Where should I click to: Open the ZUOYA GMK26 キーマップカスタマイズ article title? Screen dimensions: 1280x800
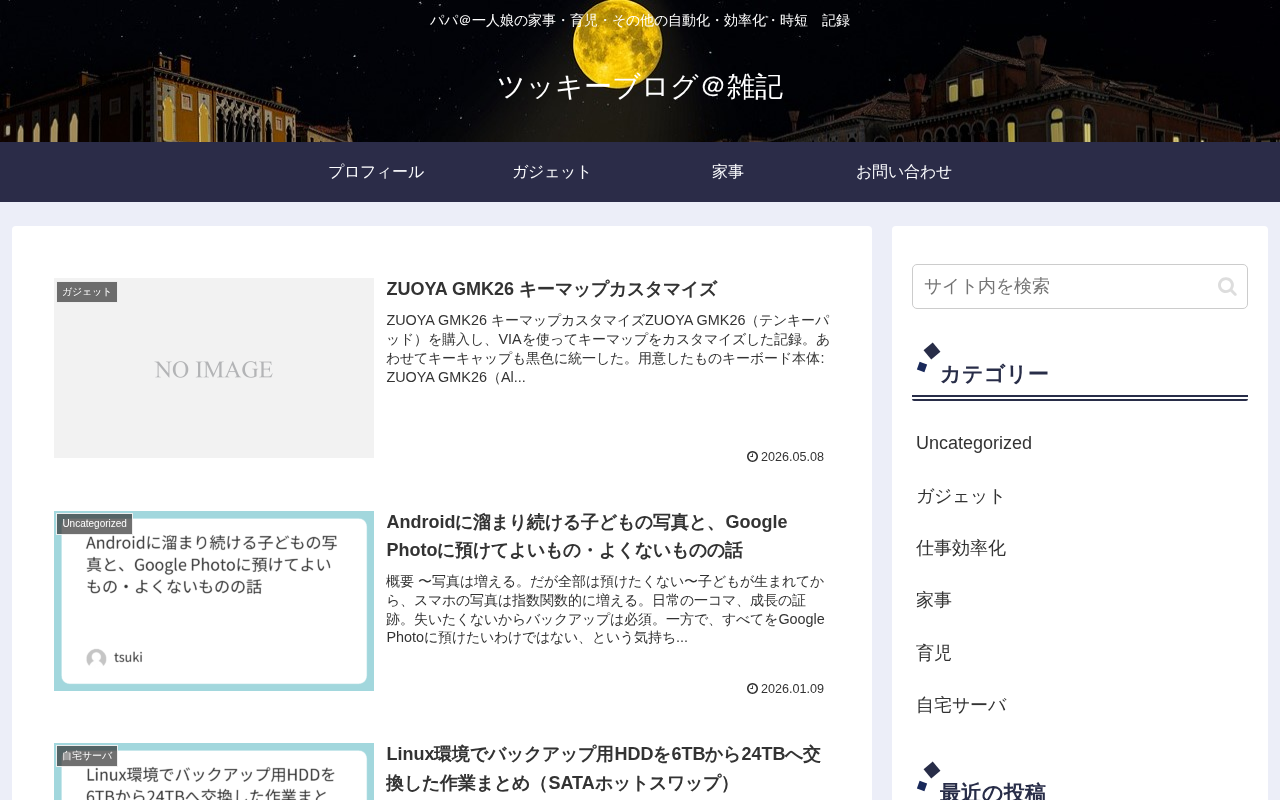tap(552, 290)
